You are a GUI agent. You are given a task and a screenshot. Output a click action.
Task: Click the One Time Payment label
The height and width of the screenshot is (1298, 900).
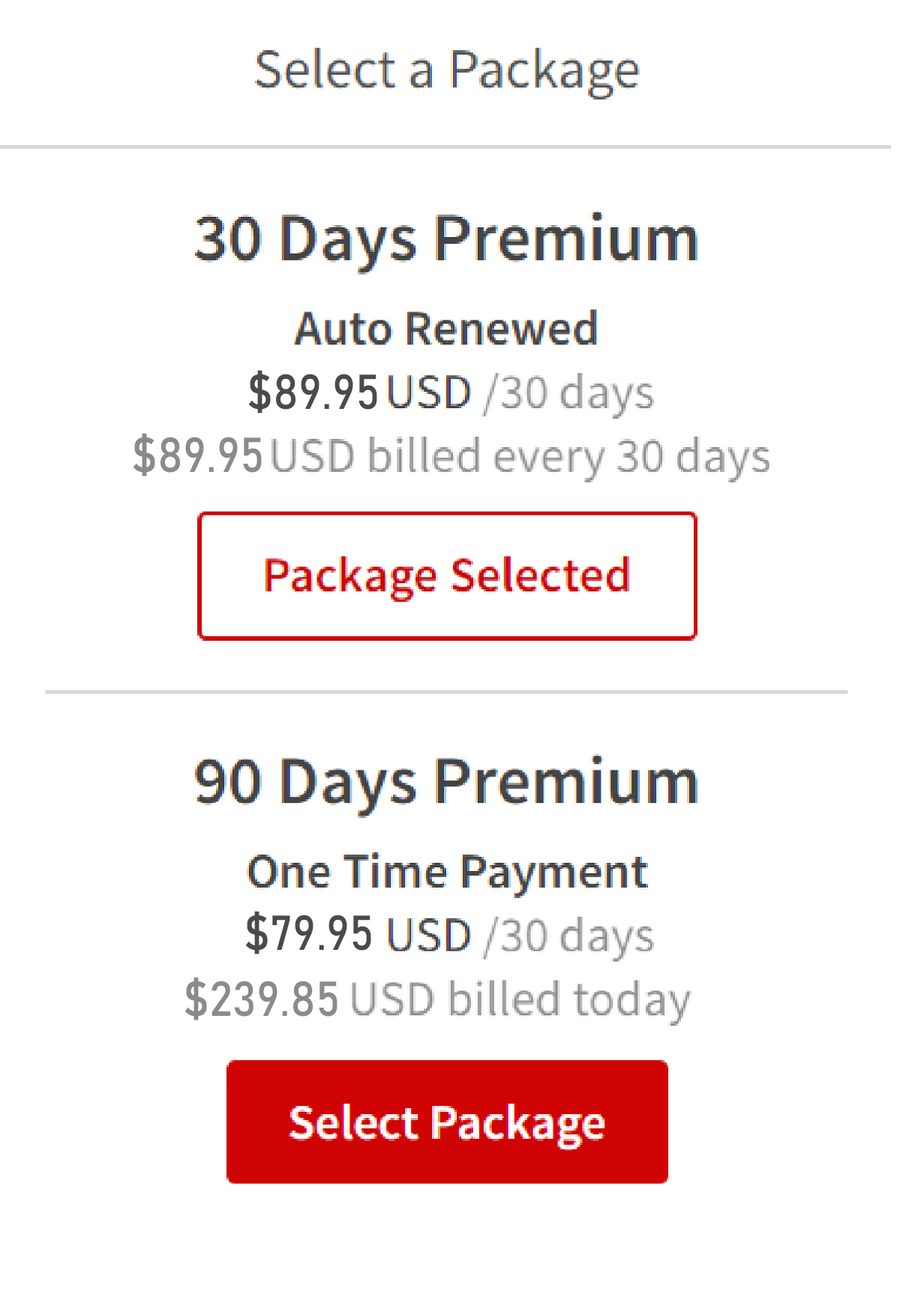tap(447, 872)
